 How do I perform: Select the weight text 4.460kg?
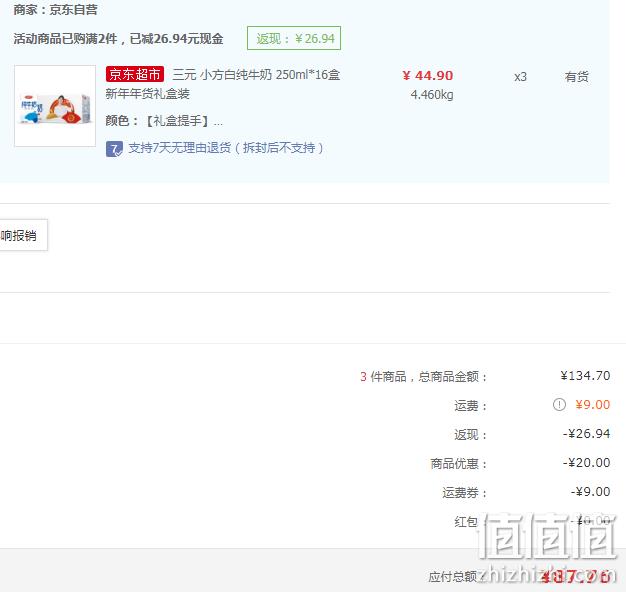(x=432, y=95)
